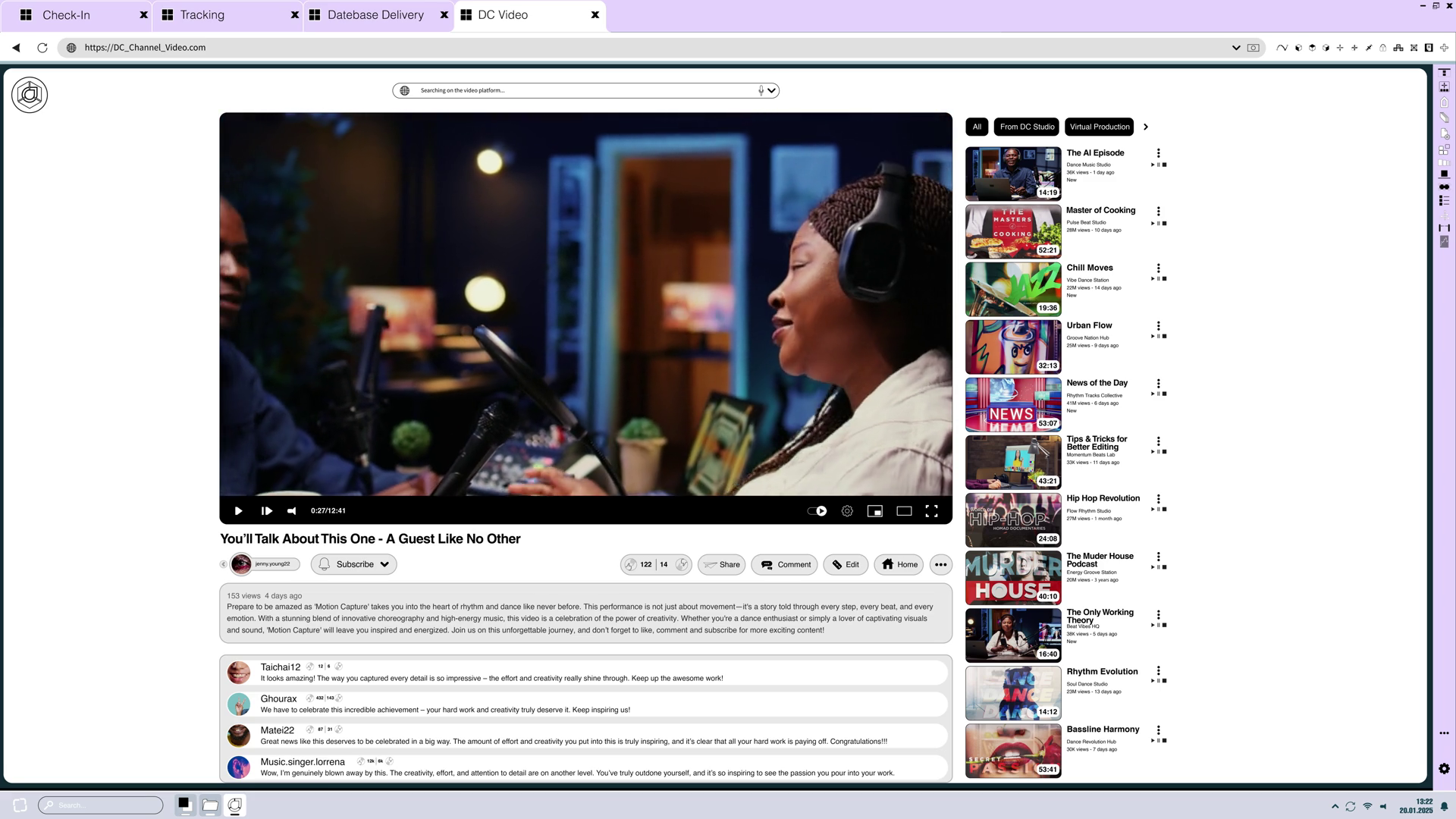Select the Virtual Production filter chip
Viewport: 1456px width, 819px height.
1099,127
